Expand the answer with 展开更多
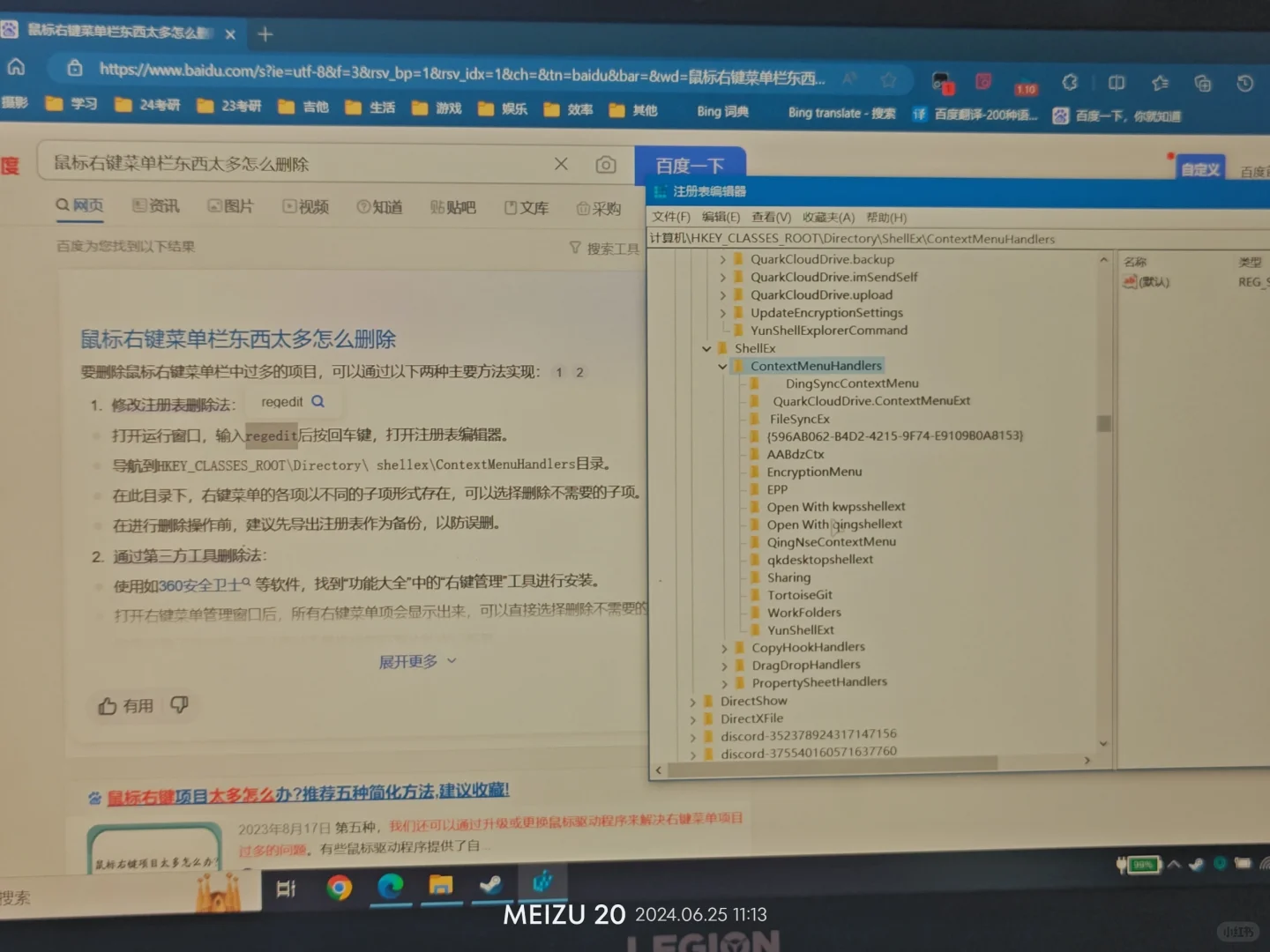 (x=418, y=661)
